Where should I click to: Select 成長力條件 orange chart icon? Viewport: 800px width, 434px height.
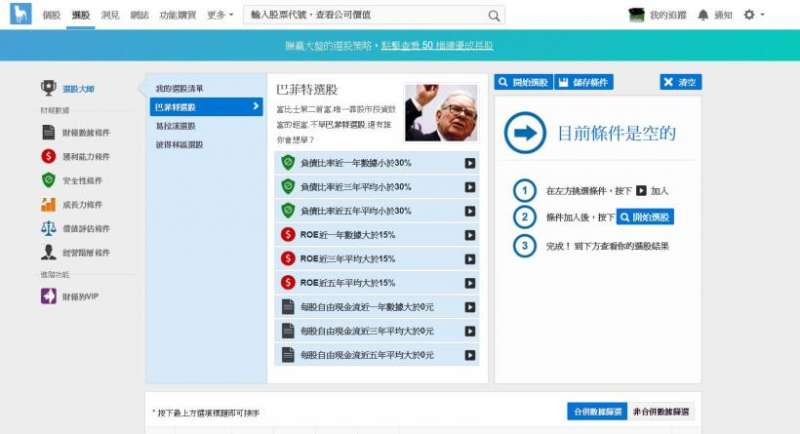pos(48,204)
